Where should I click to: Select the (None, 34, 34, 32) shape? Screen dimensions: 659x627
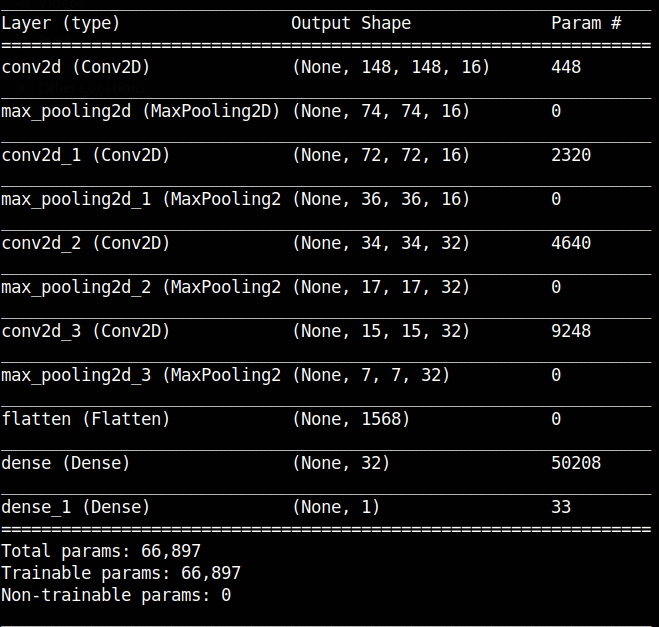pos(381,243)
